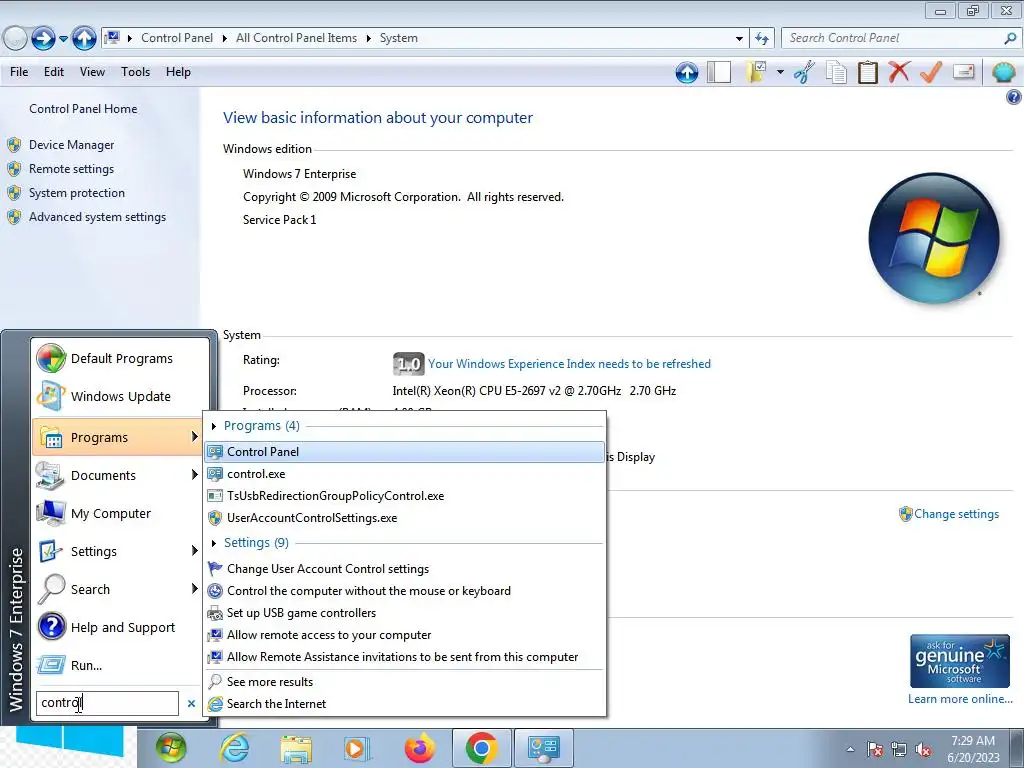The width and height of the screenshot is (1024, 768).
Task: Select UserAccountControlSettings.exe result
Action: click(404, 518)
